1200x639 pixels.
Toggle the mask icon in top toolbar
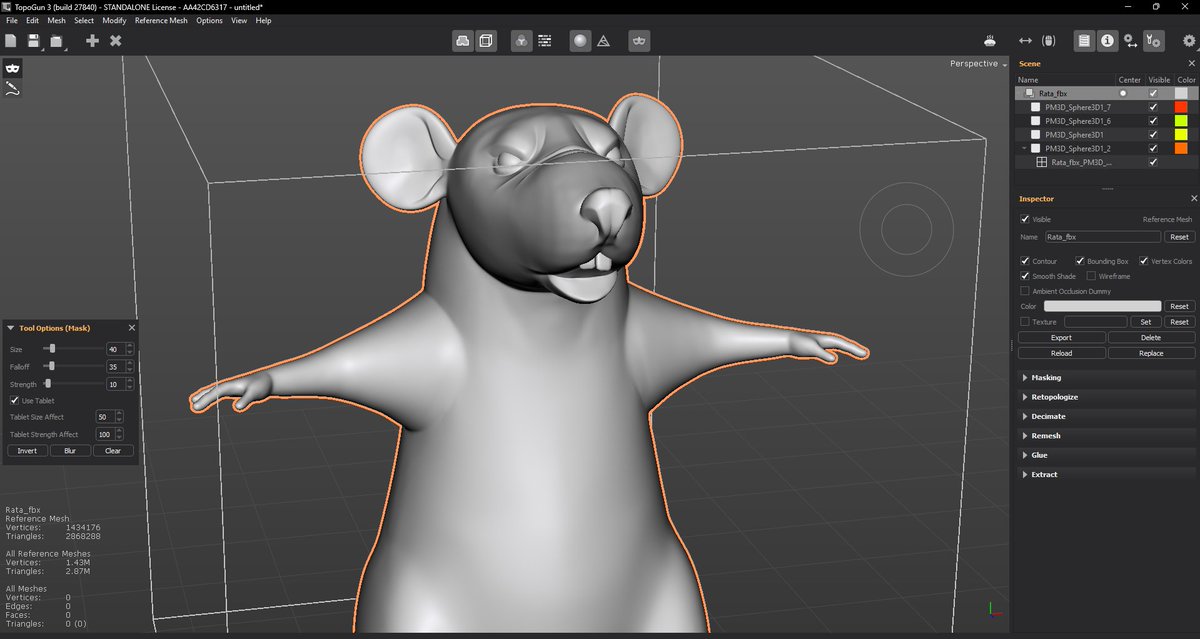pyautogui.click(x=639, y=41)
